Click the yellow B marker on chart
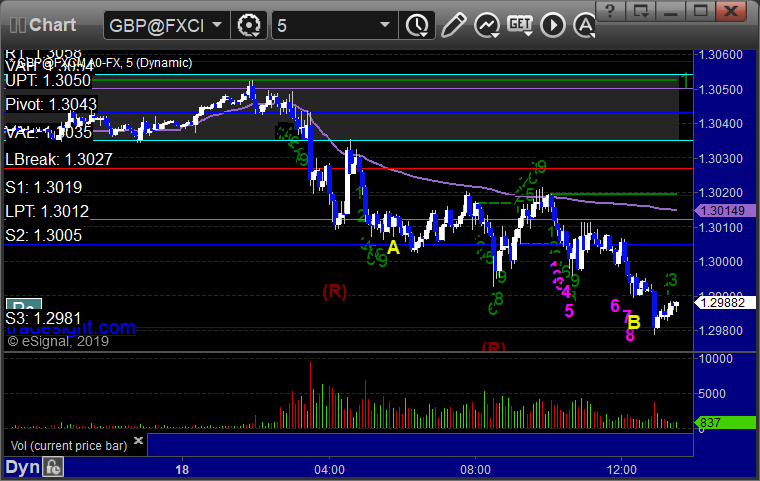 (634, 321)
